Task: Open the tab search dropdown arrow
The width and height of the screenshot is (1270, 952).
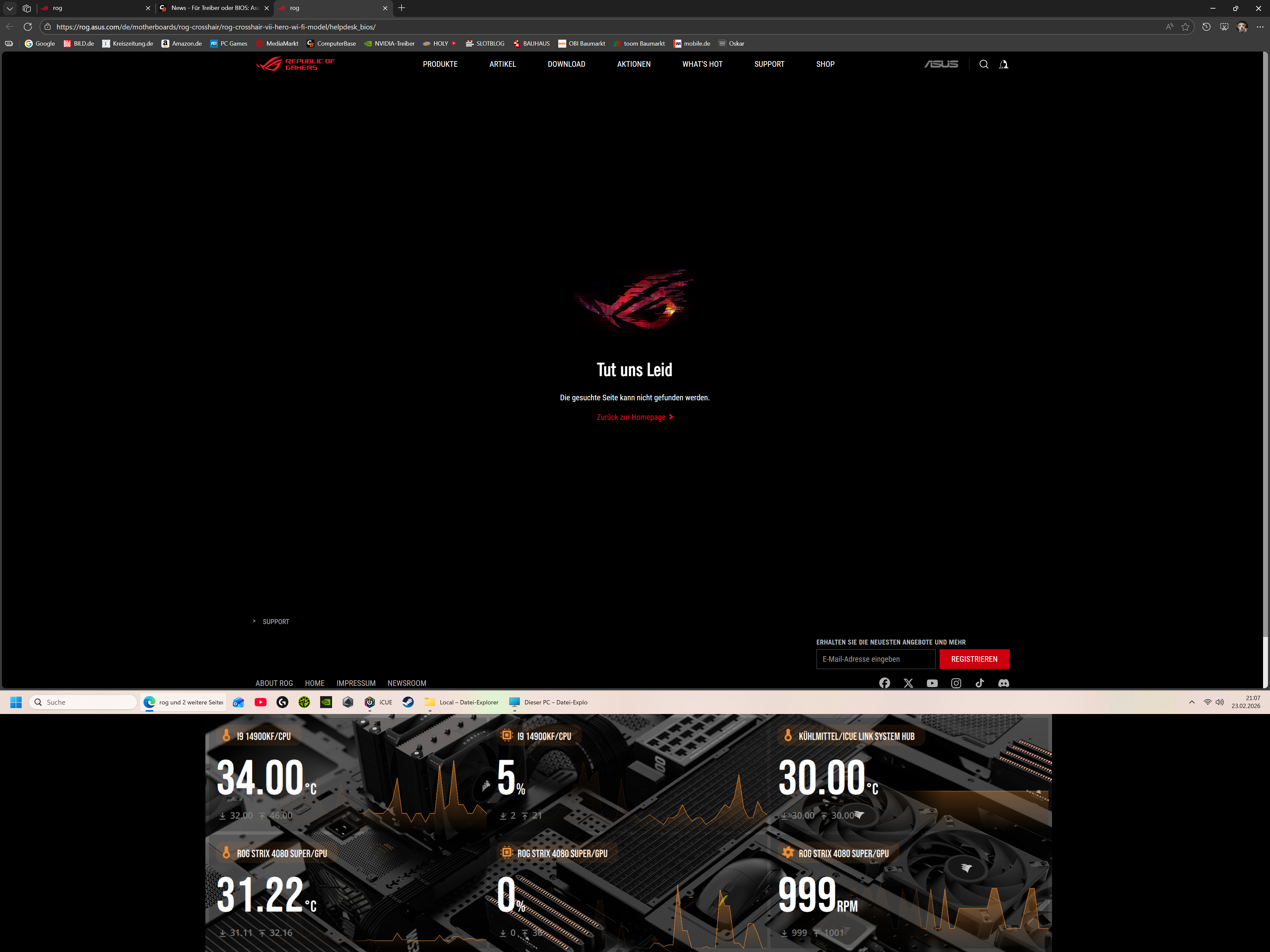Action: [x=10, y=8]
